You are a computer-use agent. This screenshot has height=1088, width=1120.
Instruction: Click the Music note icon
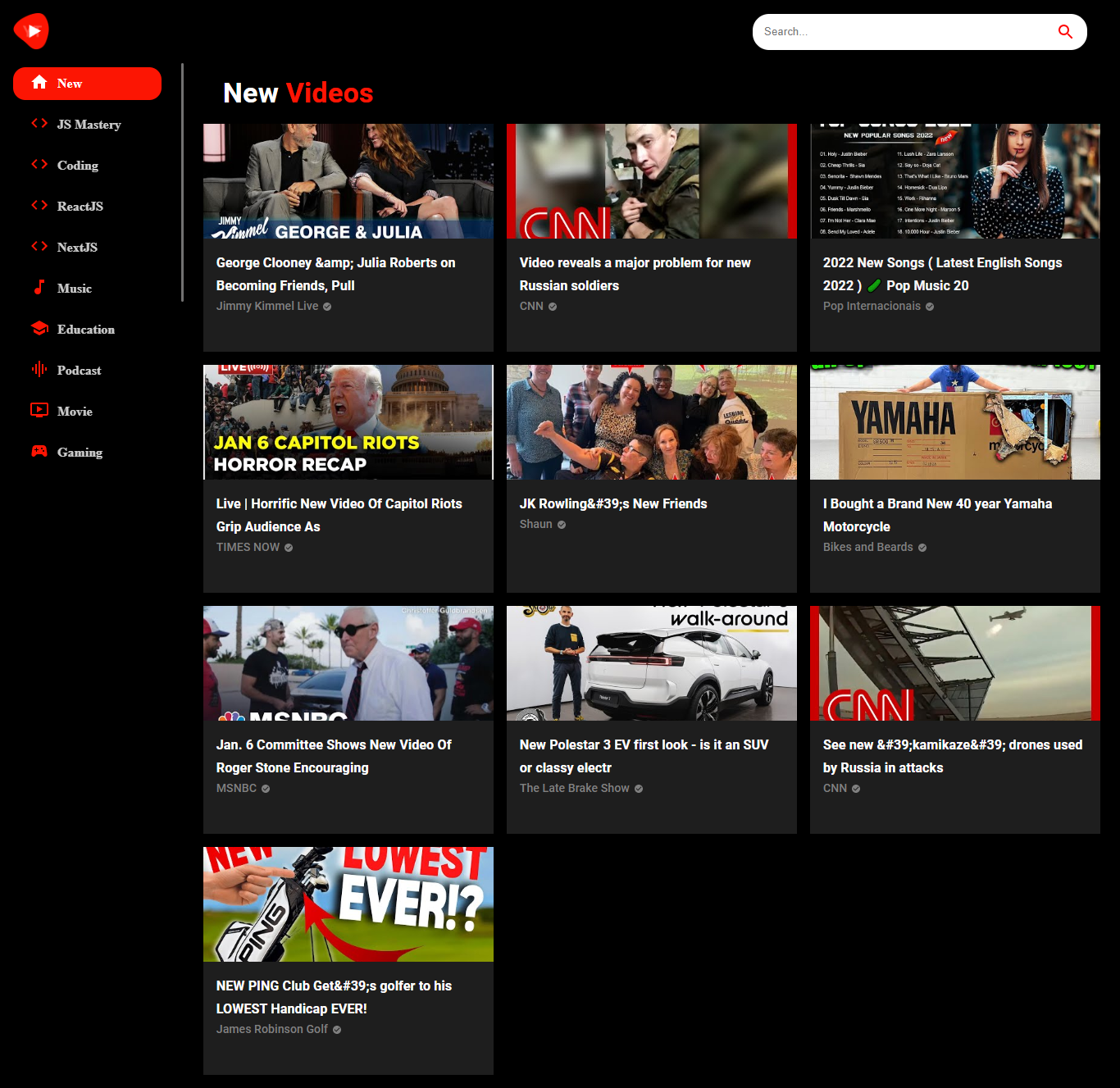click(39, 288)
